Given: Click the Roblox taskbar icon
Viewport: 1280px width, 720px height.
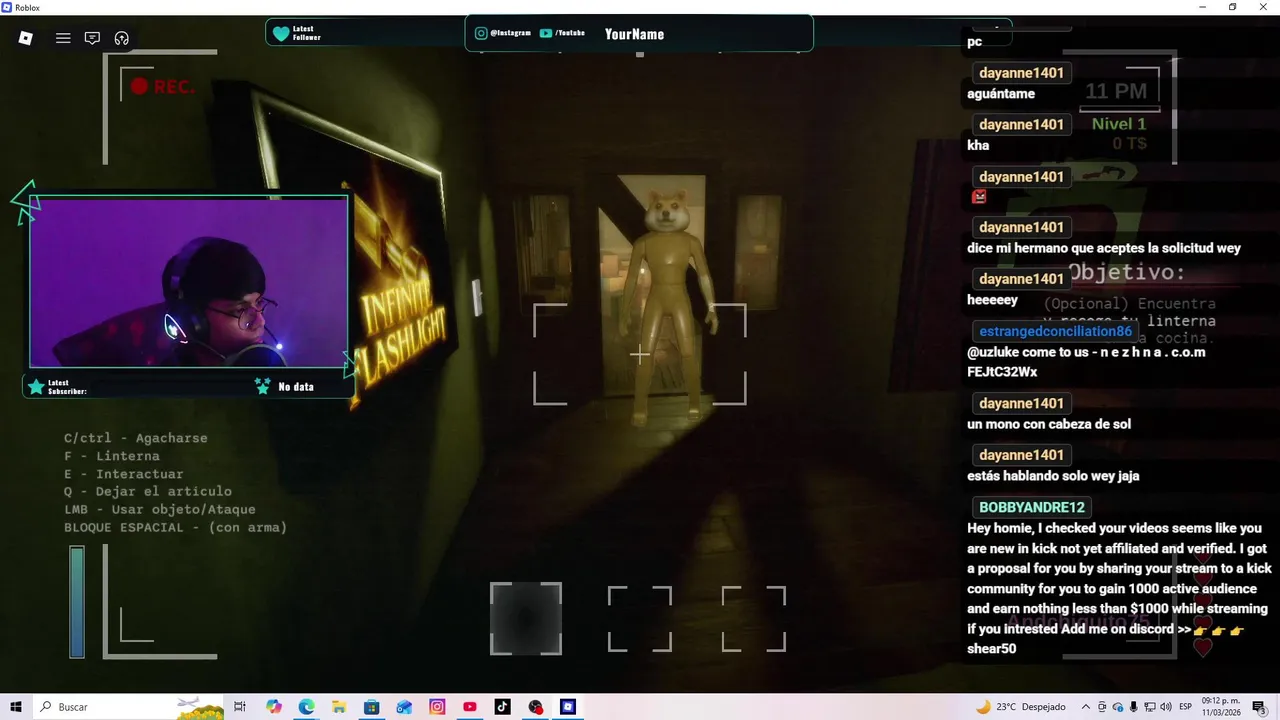Looking at the screenshot, I should [568, 707].
